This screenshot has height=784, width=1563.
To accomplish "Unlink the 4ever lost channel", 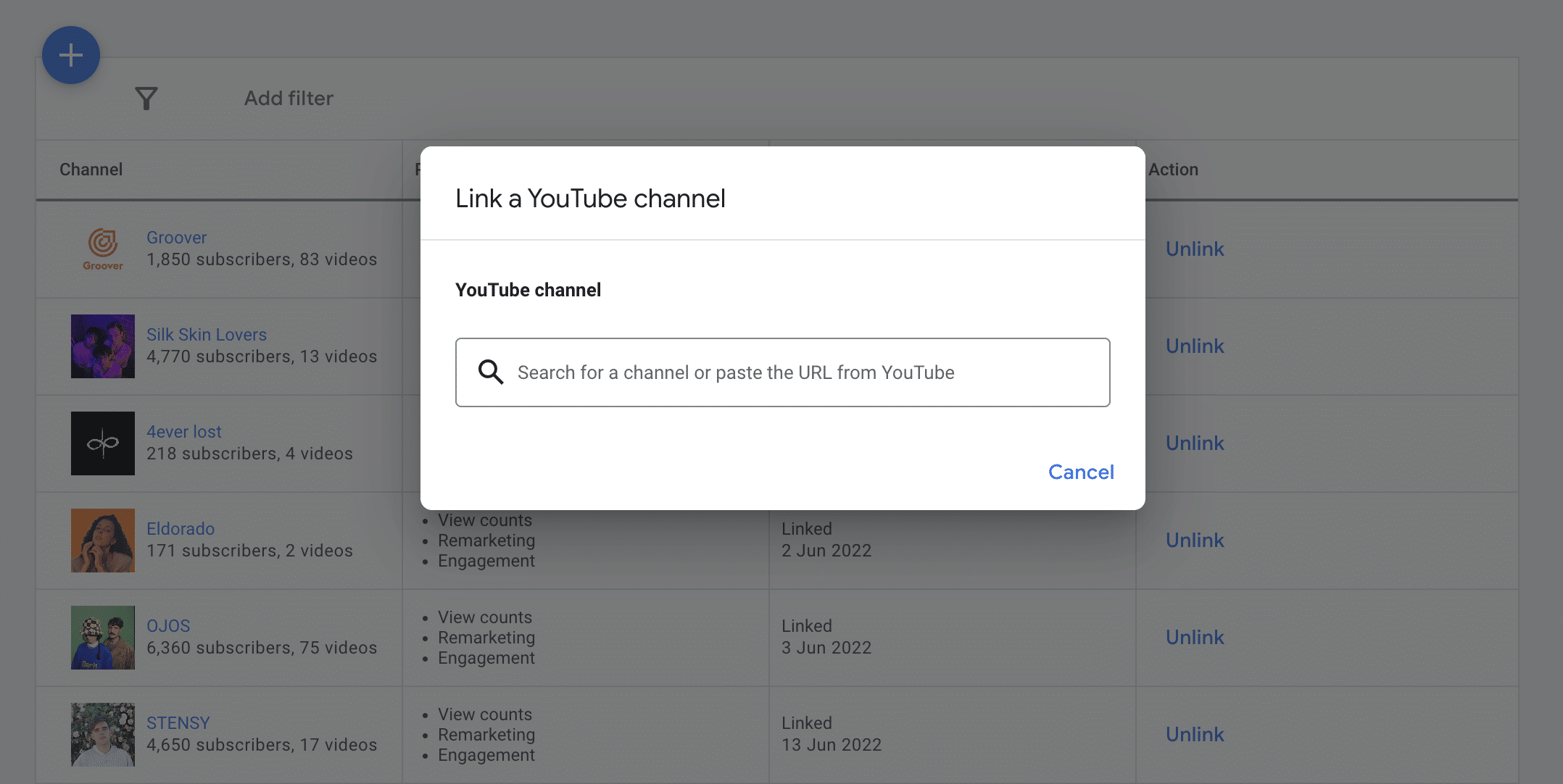I will [1195, 443].
